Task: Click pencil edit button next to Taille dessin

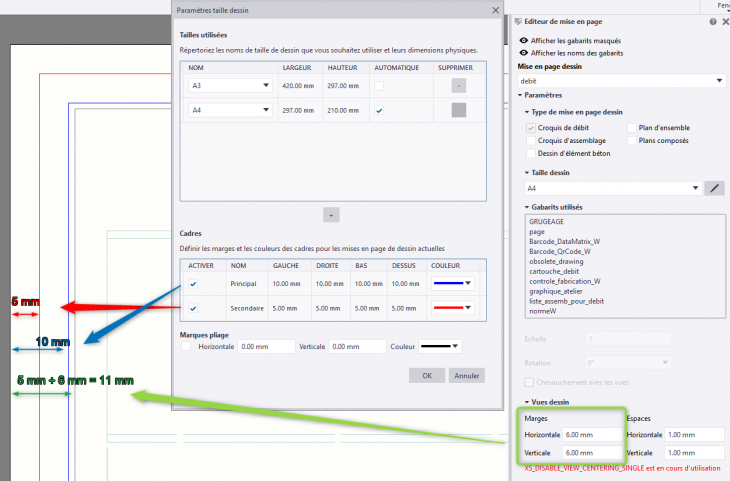Action: tap(714, 188)
